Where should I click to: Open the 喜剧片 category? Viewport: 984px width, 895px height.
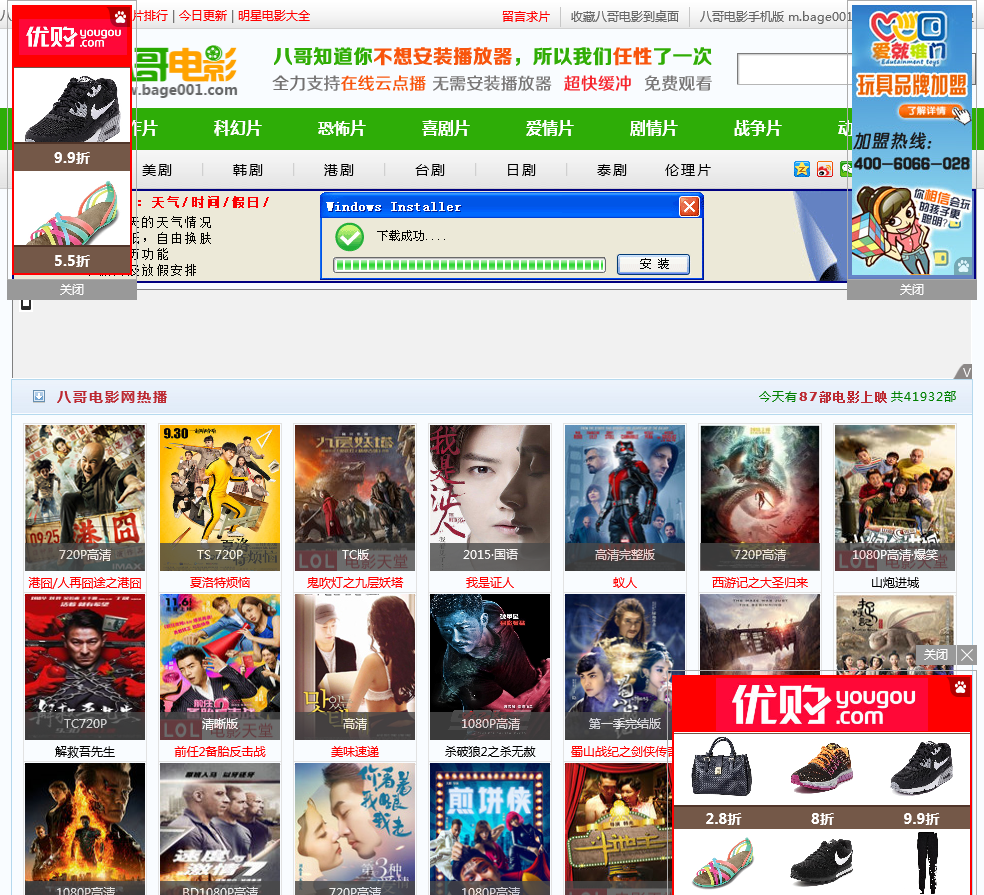tap(446, 129)
